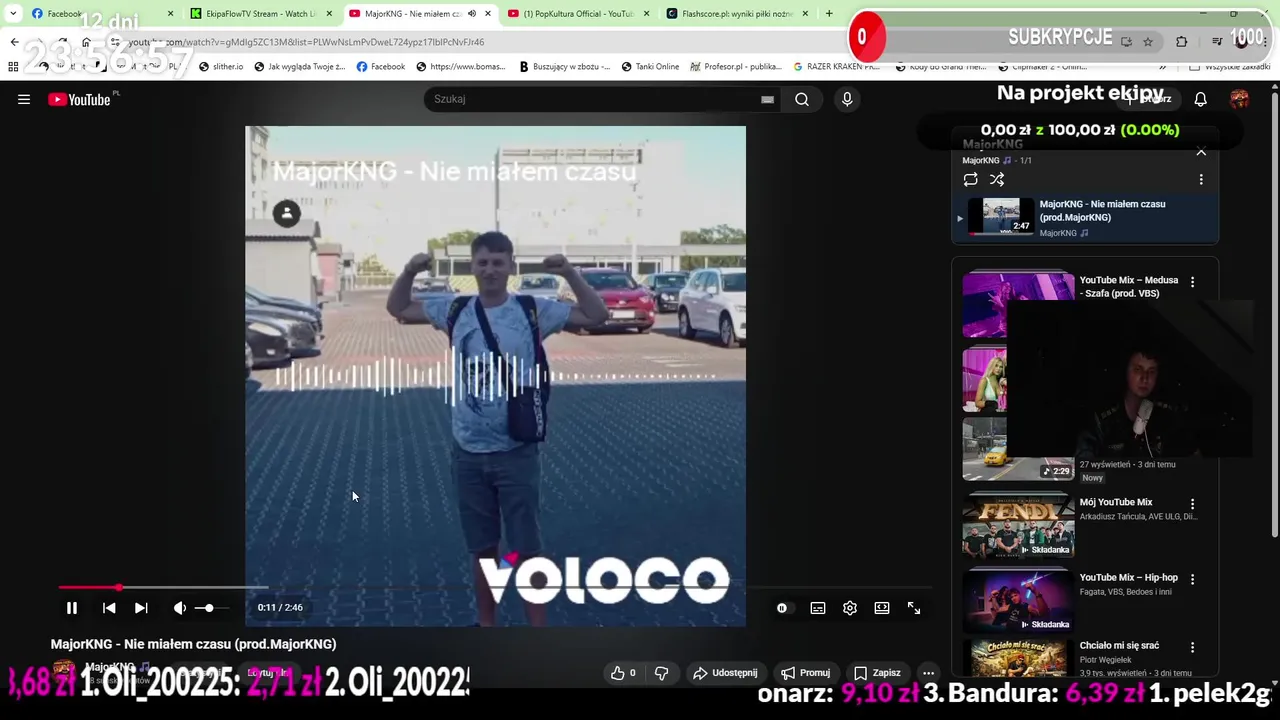Open the browser apps grid shortcut
This screenshot has width=1280, height=720.
[x=13, y=67]
